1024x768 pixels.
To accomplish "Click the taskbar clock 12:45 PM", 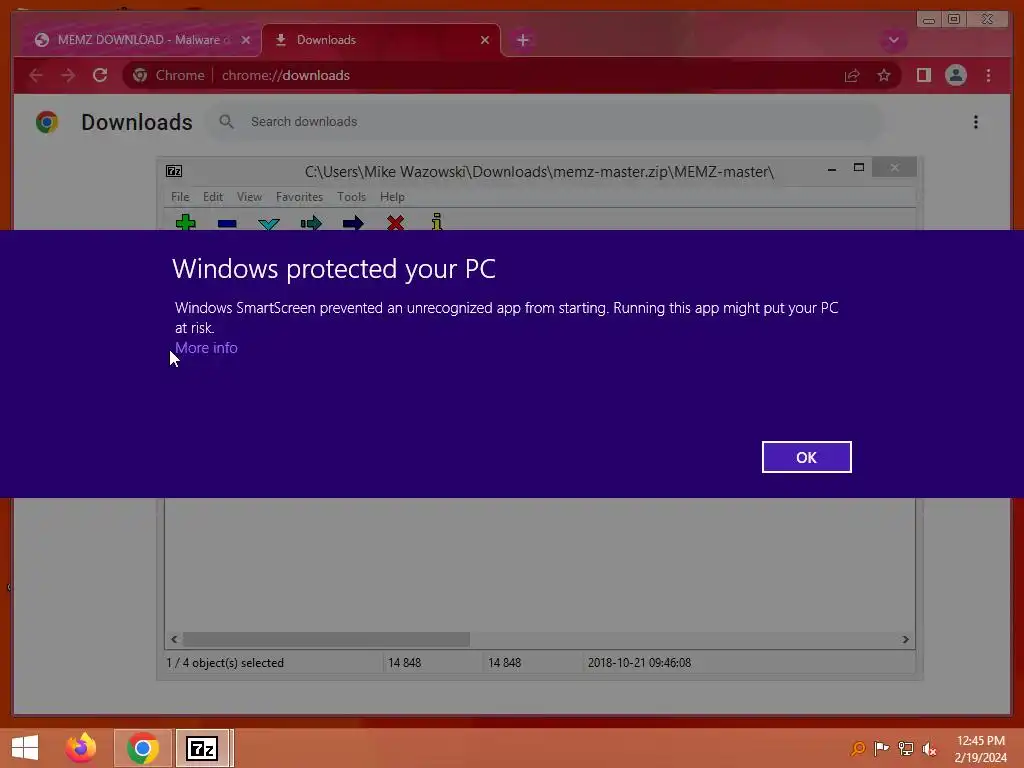I will click(980, 741).
